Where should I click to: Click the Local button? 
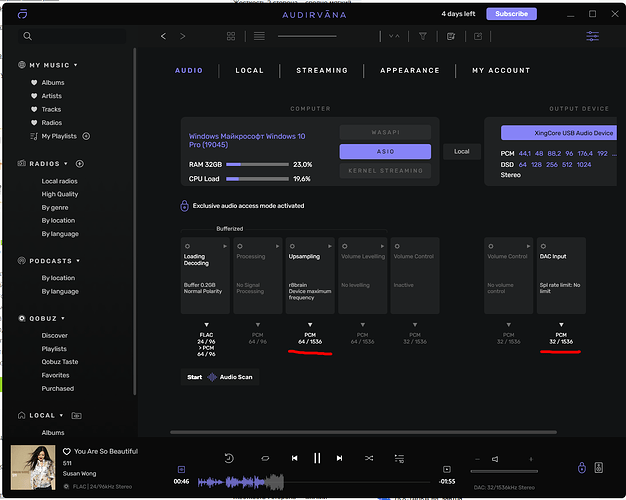click(462, 152)
